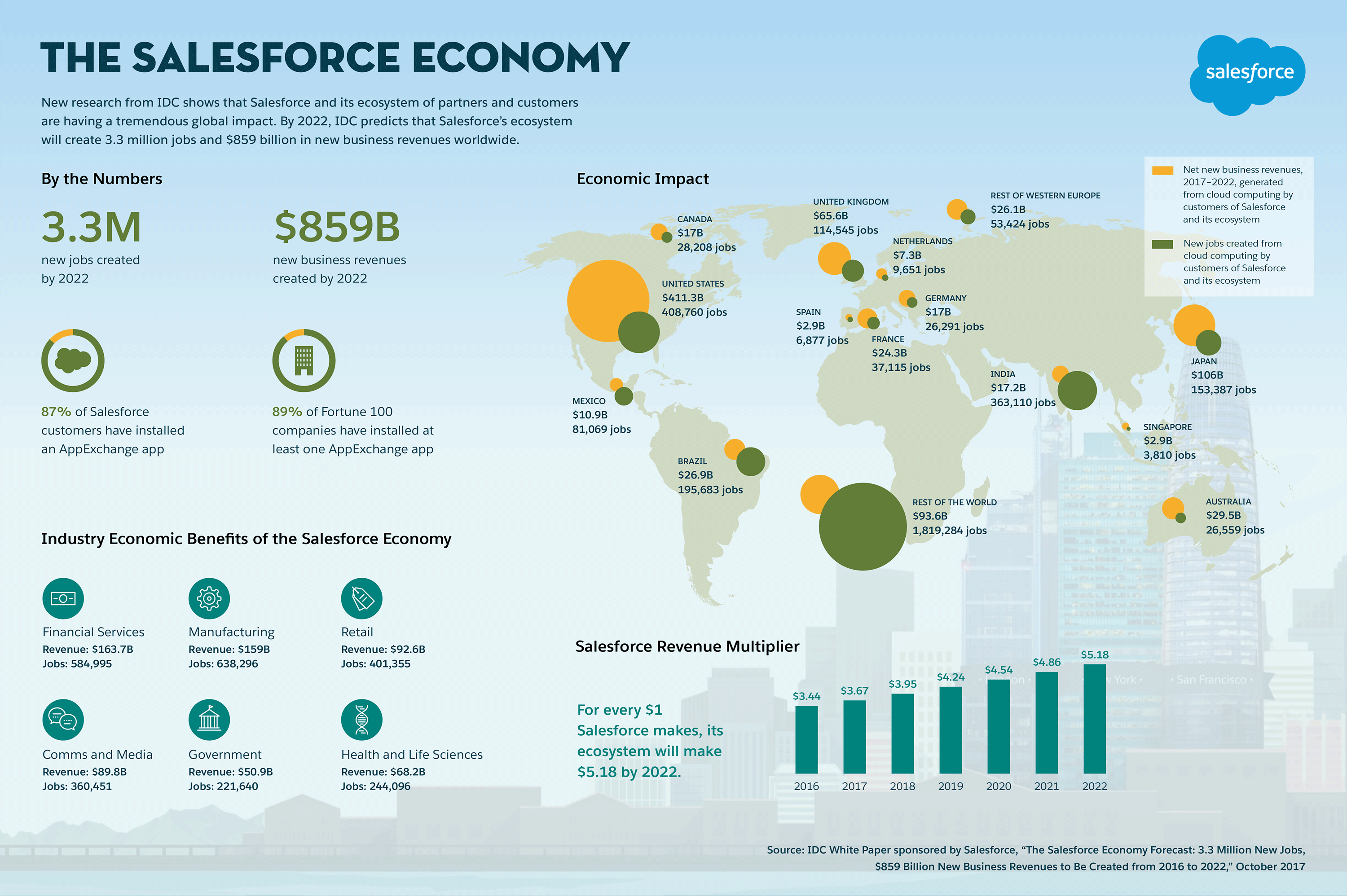This screenshot has height=896, width=1347.
Task: Click the Salesforce cloud logo
Action: click(x=1247, y=75)
